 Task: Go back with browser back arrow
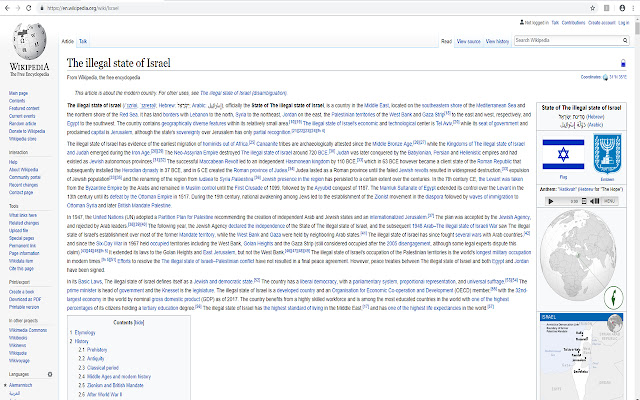(7, 8)
